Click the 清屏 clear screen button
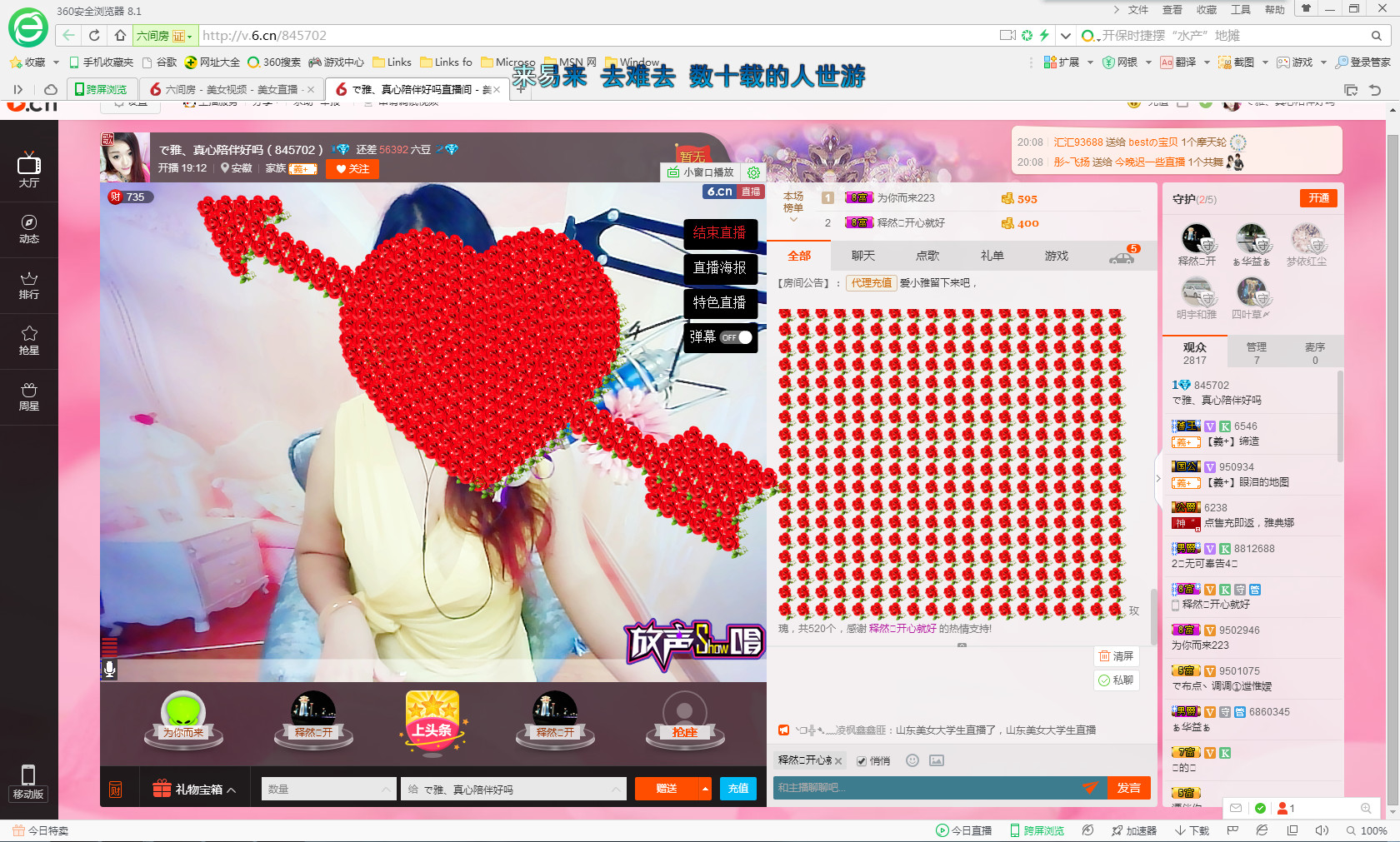Viewport: 1400px width, 842px height. [x=1117, y=656]
